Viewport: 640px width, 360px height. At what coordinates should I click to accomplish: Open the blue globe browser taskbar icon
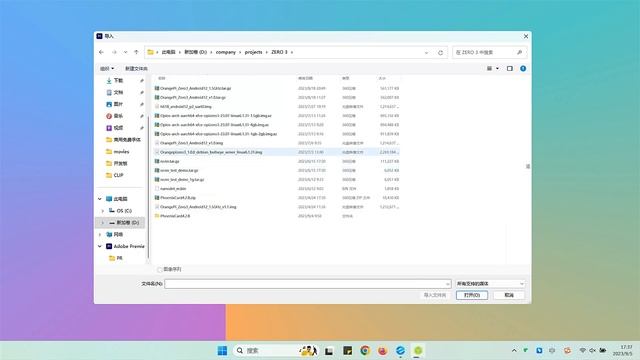400,351
